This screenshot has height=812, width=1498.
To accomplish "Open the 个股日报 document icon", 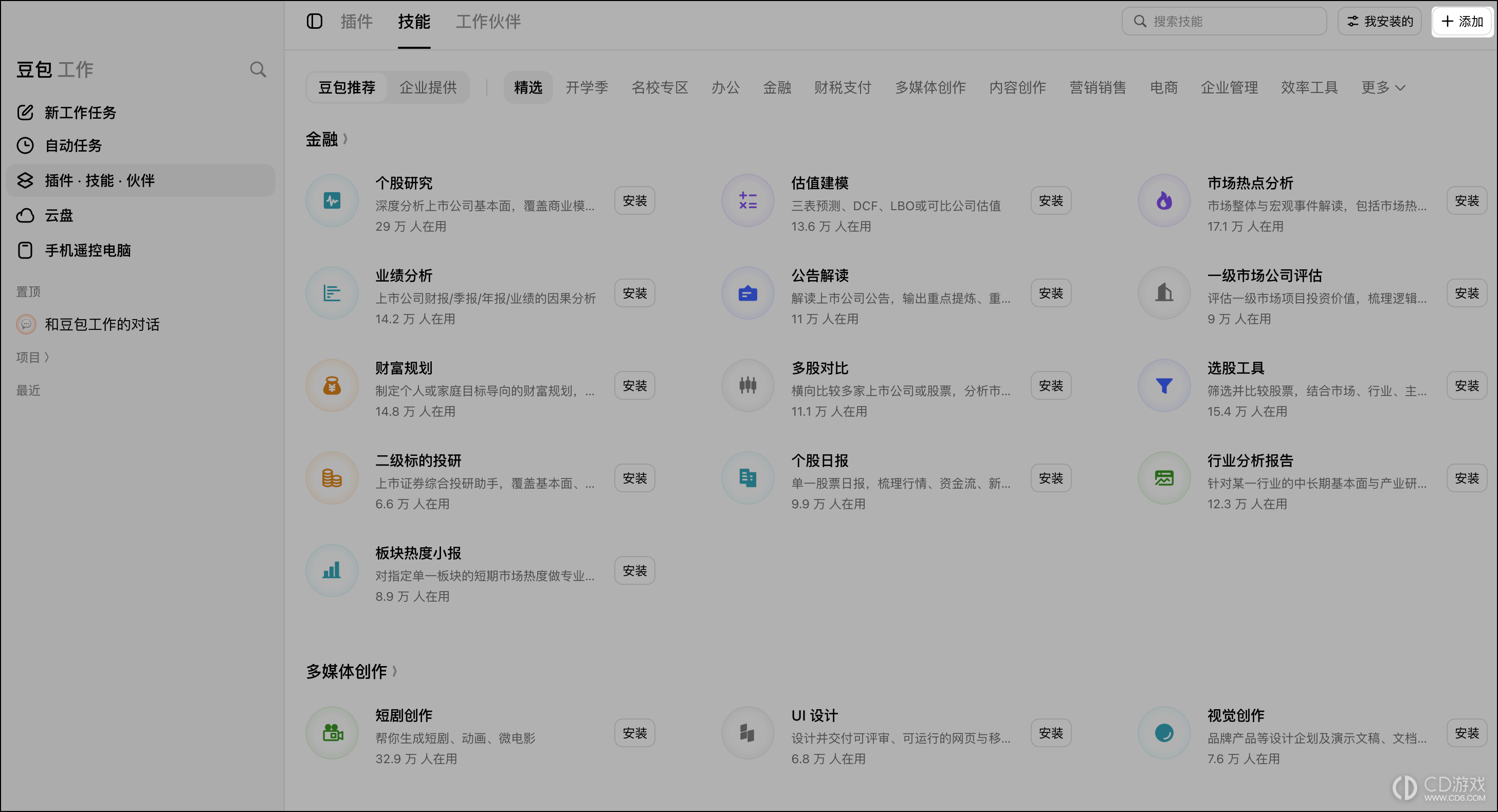I will (748, 478).
